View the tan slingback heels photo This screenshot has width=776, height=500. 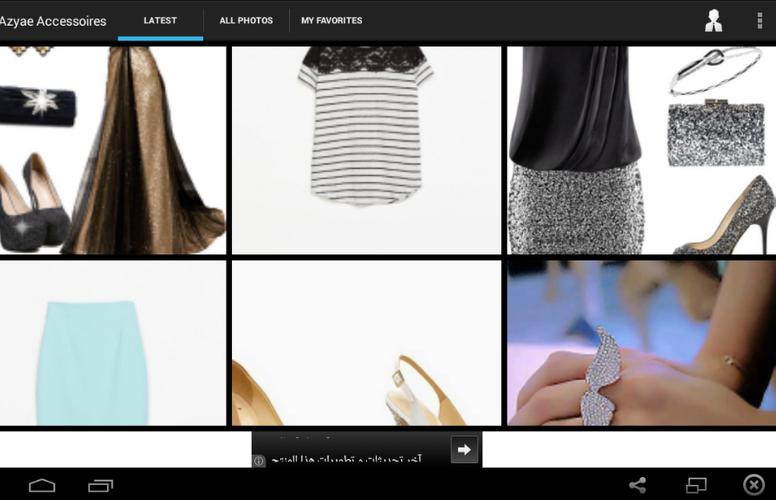point(366,343)
